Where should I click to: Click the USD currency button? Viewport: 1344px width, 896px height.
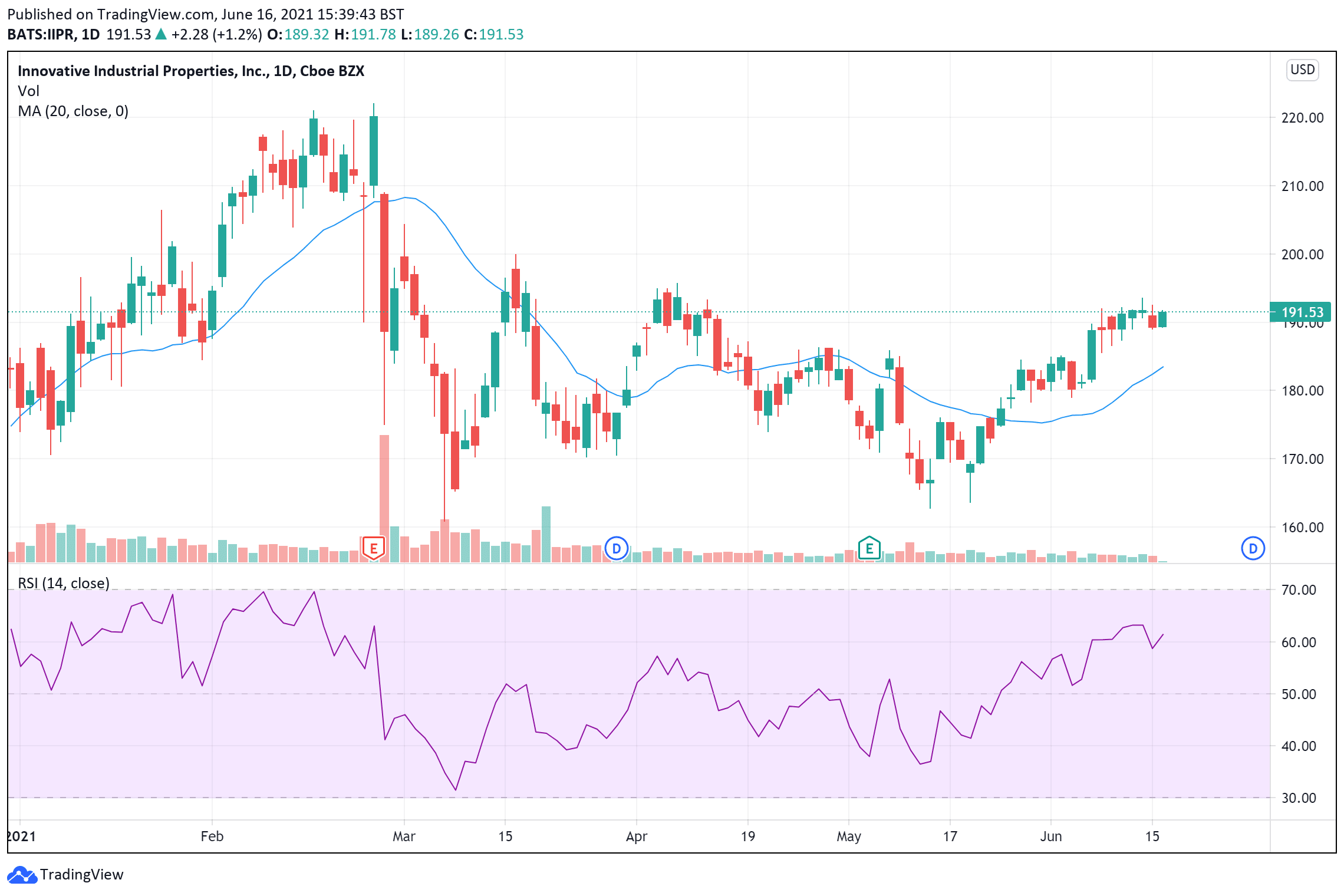click(1302, 70)
